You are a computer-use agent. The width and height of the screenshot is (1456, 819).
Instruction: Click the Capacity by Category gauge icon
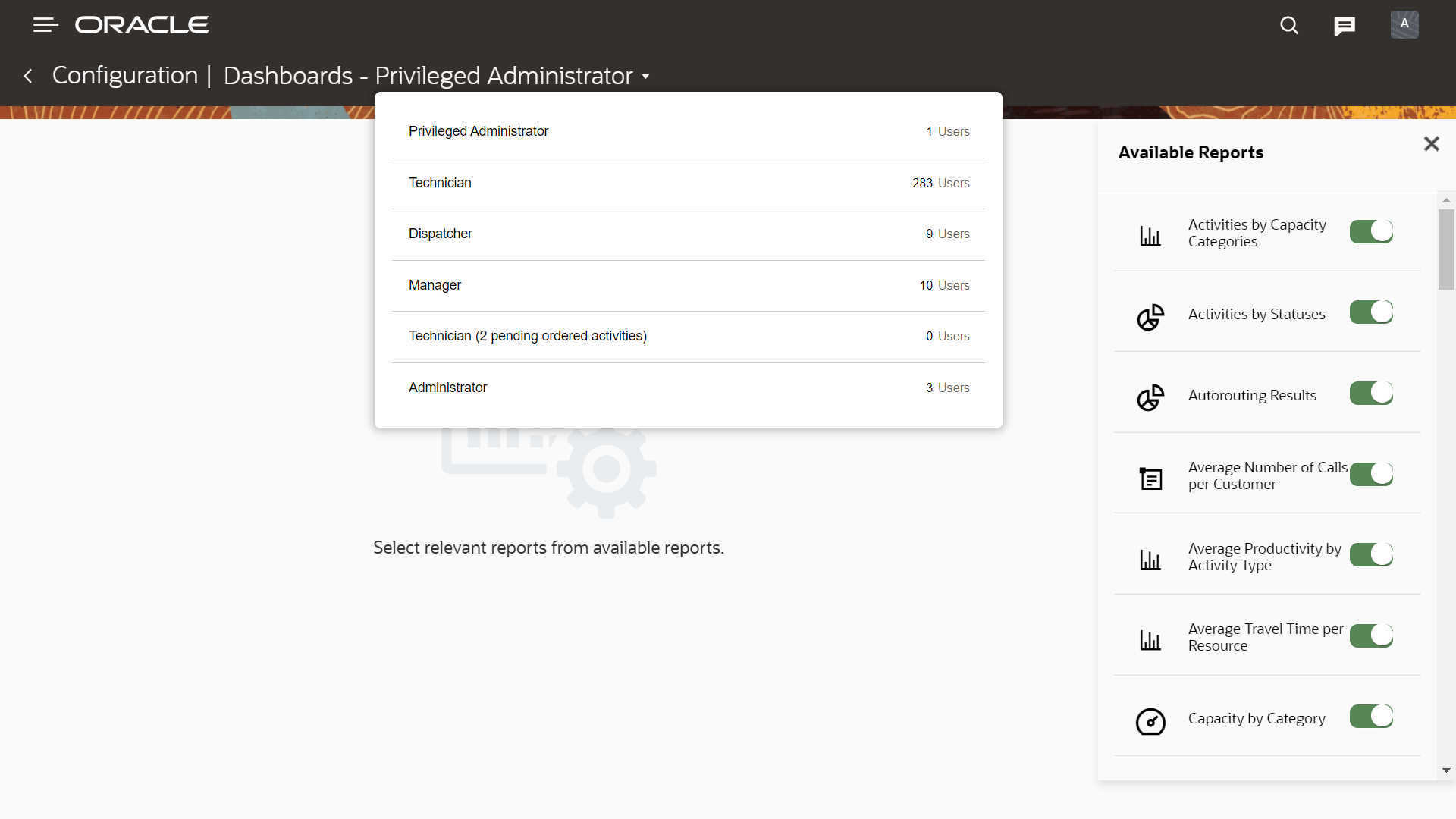point(1150,721)
